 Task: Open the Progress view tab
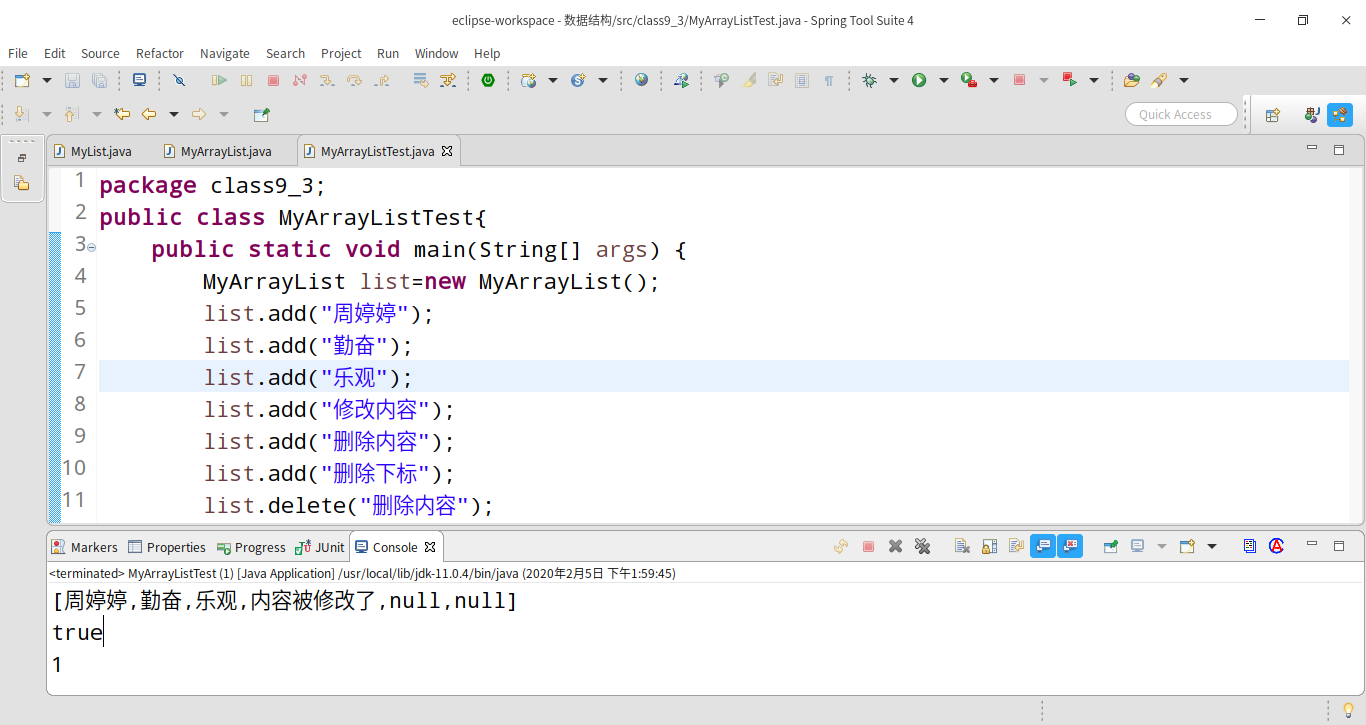point(252,547)
